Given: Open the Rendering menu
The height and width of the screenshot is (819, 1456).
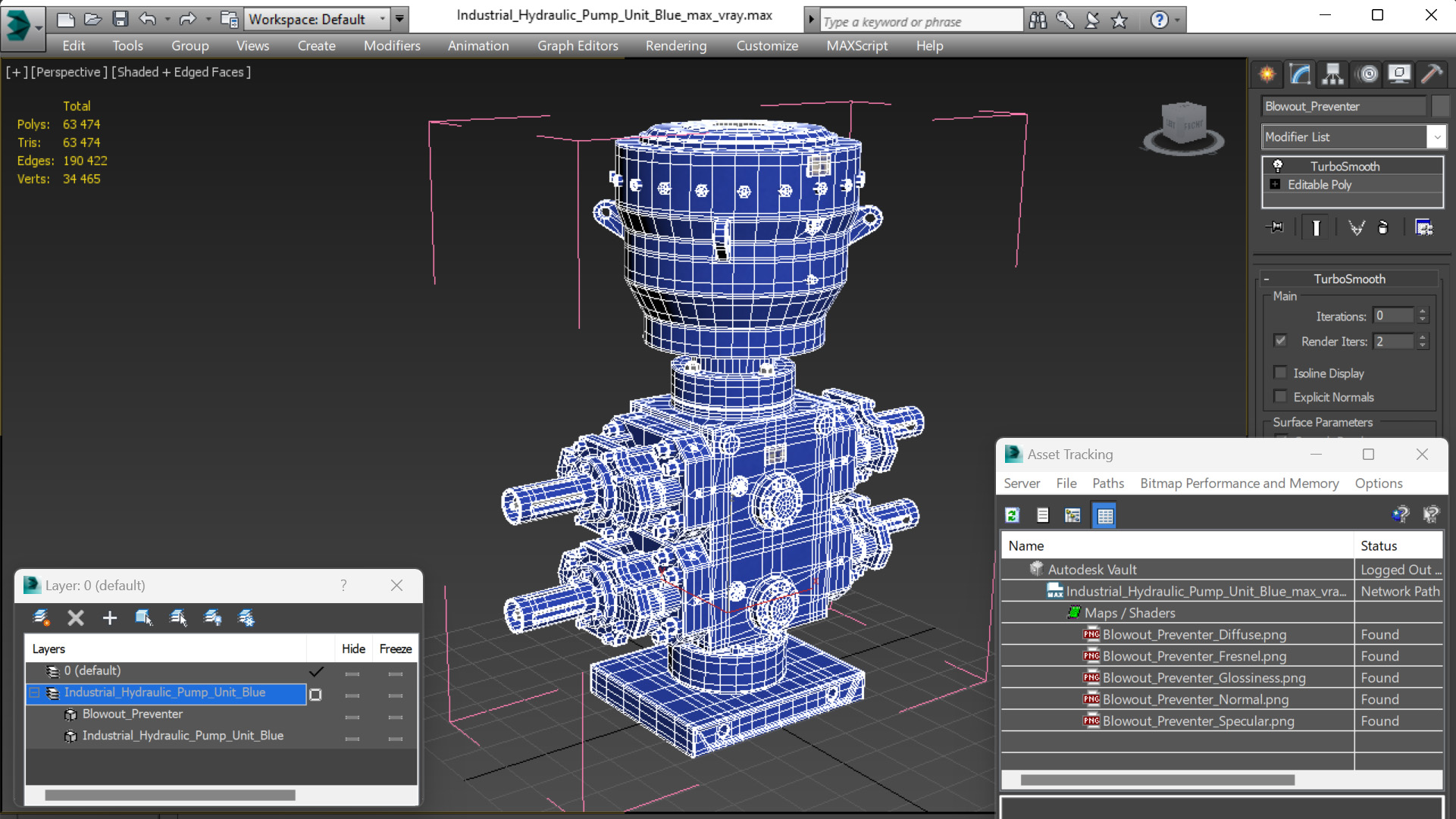Looking at the screenshot, I should pos(675,45).
